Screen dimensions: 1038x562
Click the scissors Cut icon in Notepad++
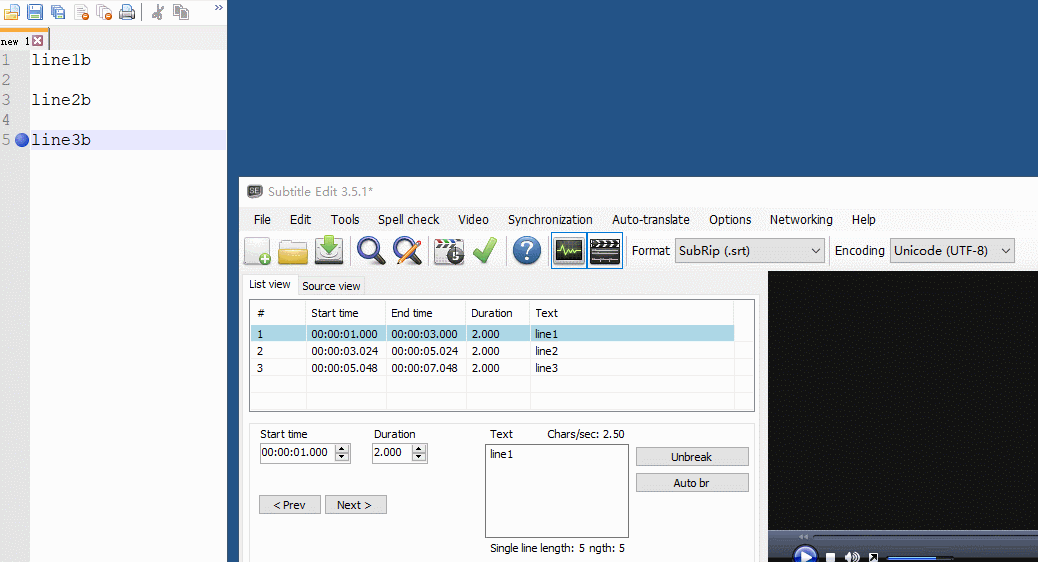pos(158,11)
